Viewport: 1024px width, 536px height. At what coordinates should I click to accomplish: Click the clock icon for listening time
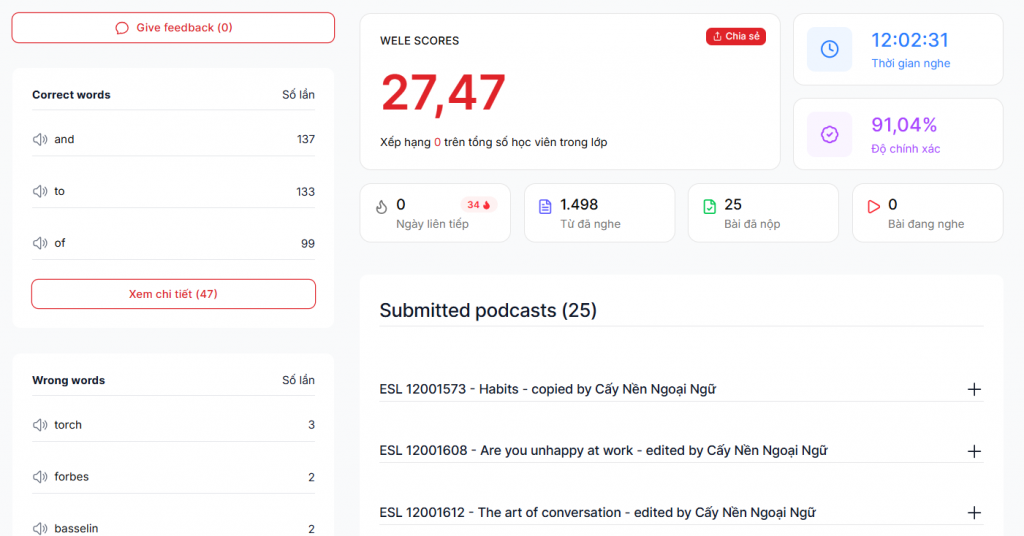click(829, 49)
